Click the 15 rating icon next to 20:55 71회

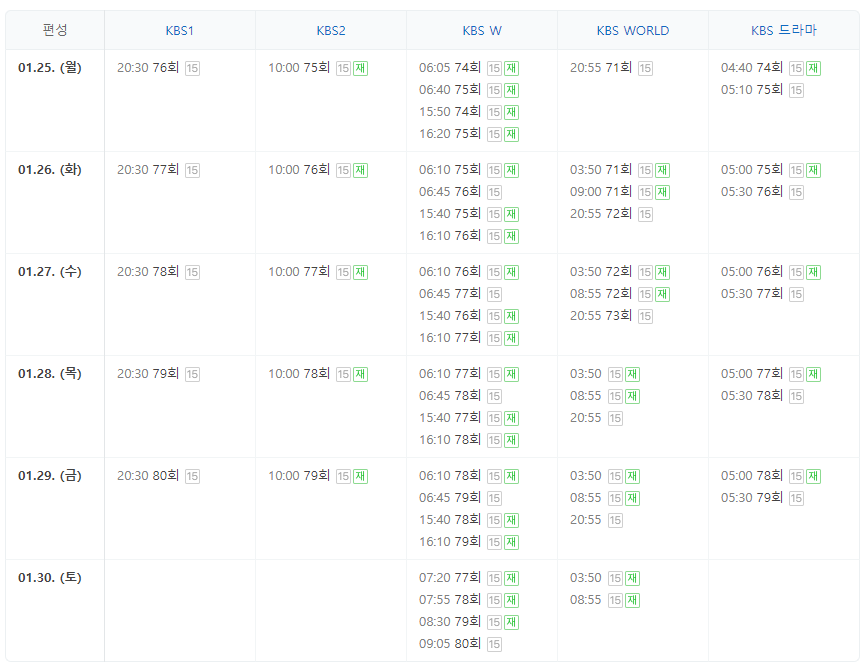[x=645, y=68]
